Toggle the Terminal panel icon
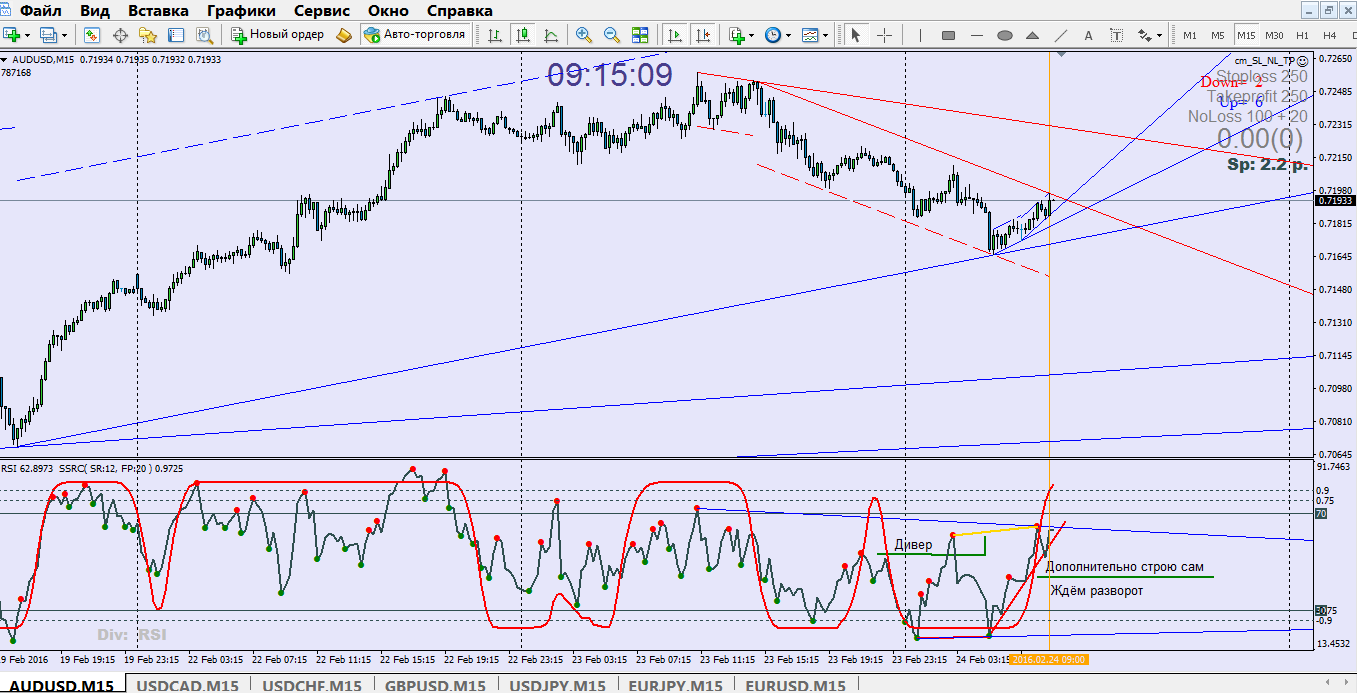Image resolution: width=1357 pixels, height=693 pixels. 176,35
